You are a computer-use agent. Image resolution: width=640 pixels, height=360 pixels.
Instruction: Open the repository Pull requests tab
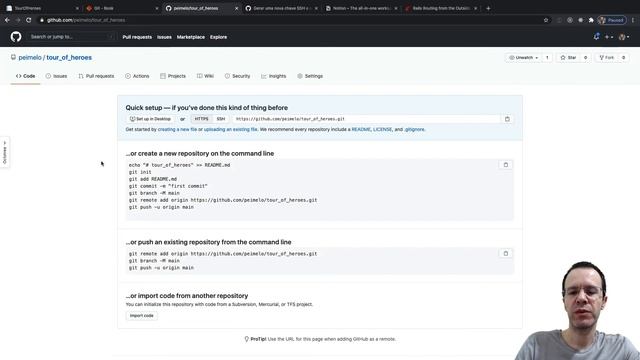(96, 76)
